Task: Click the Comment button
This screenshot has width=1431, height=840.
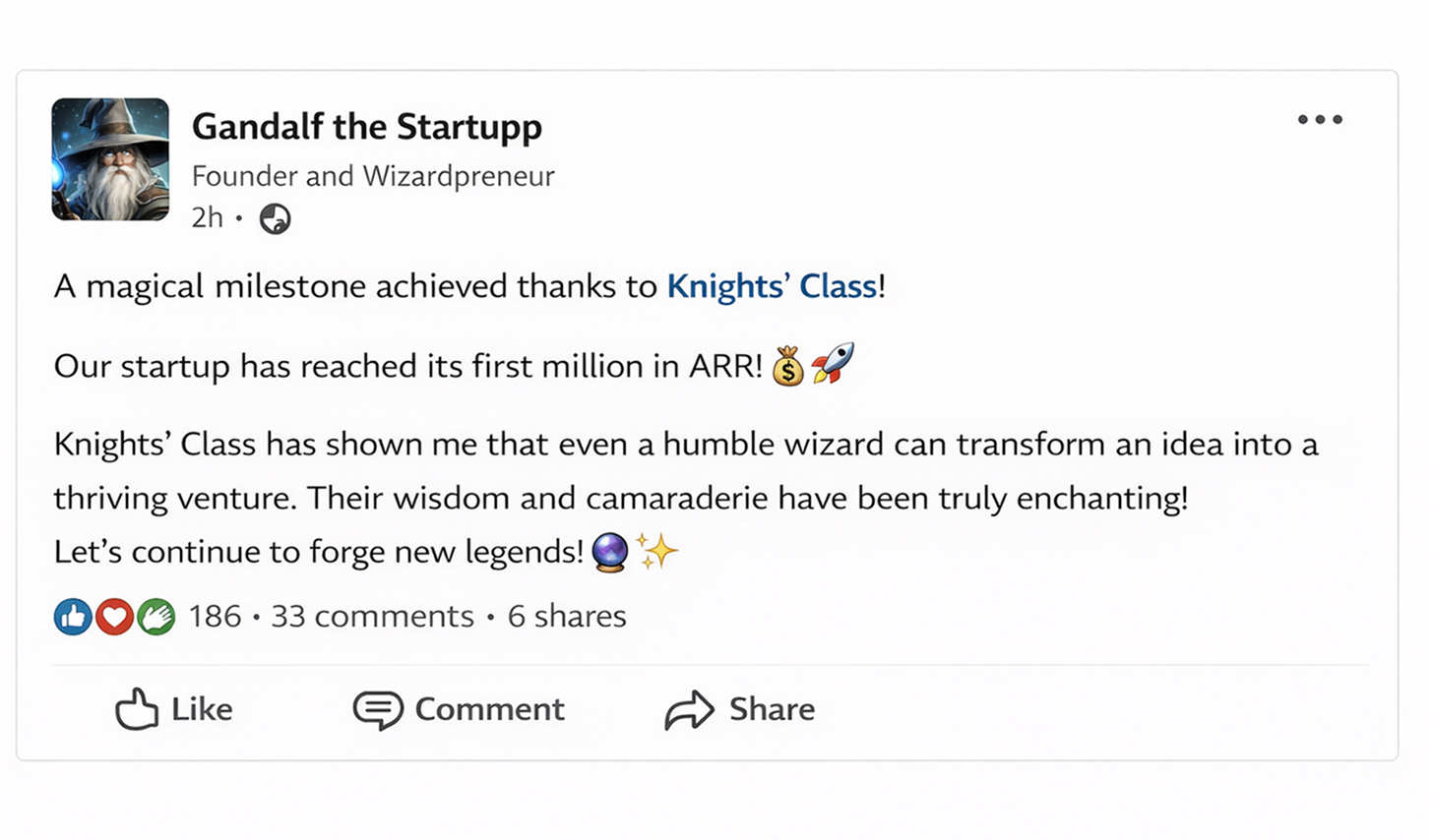Action: tap(490, 708)
